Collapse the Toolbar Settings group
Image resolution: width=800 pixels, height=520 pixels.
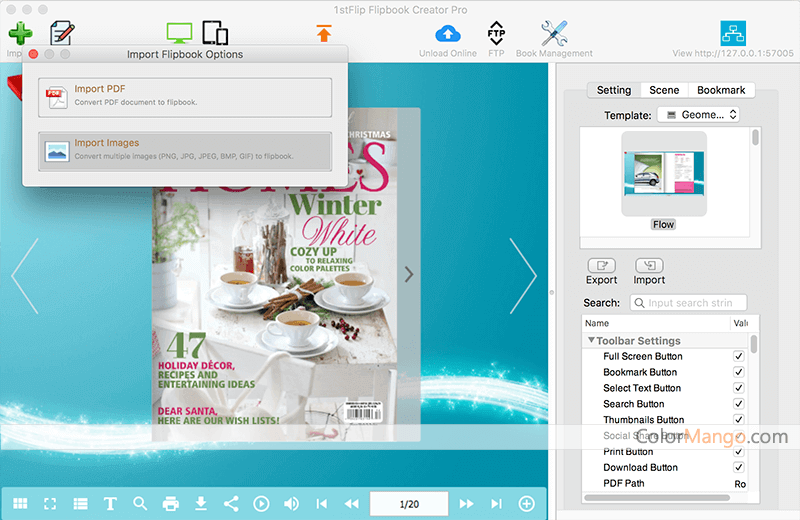pos(591,340)
